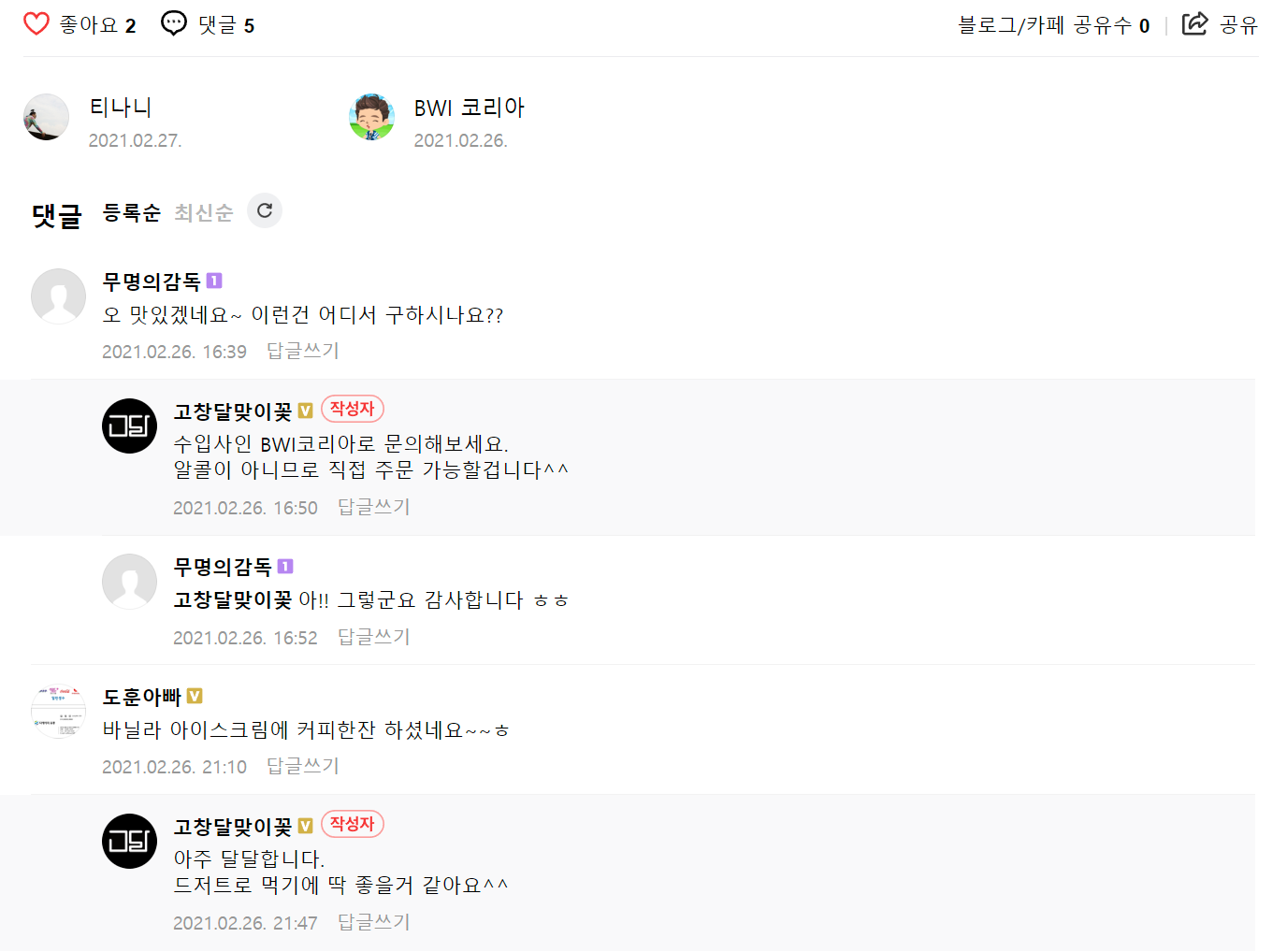Open 블로그/카페 공유수 count

(x=1054, y=25)
